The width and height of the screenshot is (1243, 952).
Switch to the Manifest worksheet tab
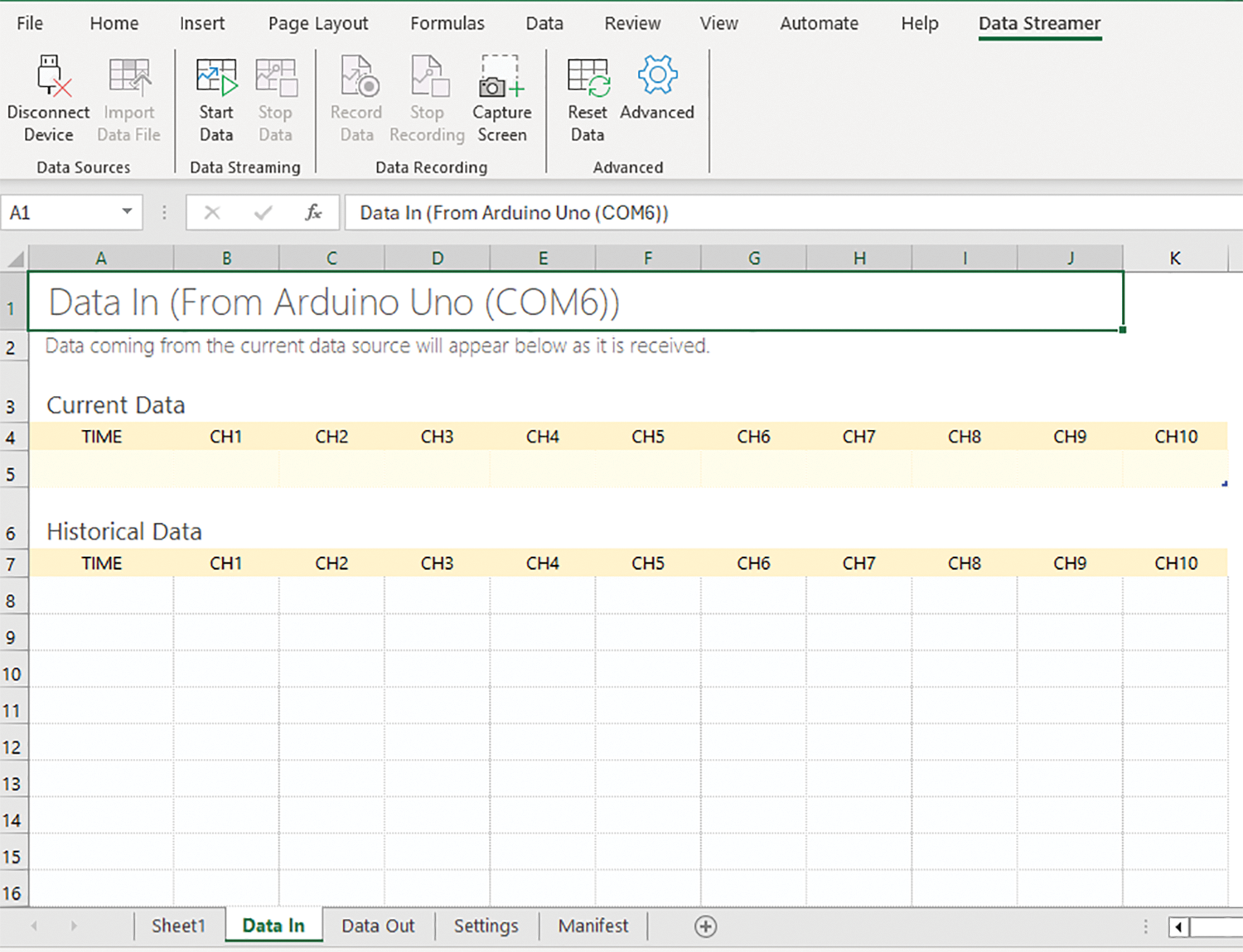[593, 925]
